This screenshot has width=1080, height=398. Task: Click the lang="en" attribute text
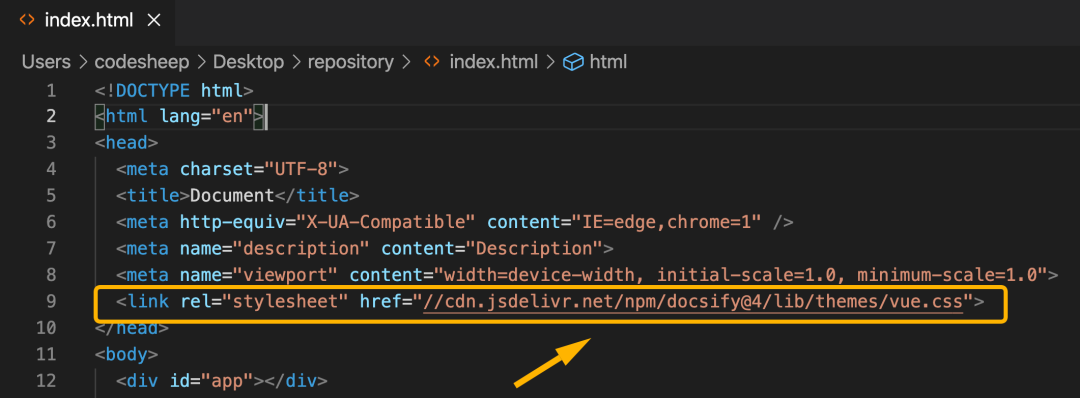tap(206, 116)
